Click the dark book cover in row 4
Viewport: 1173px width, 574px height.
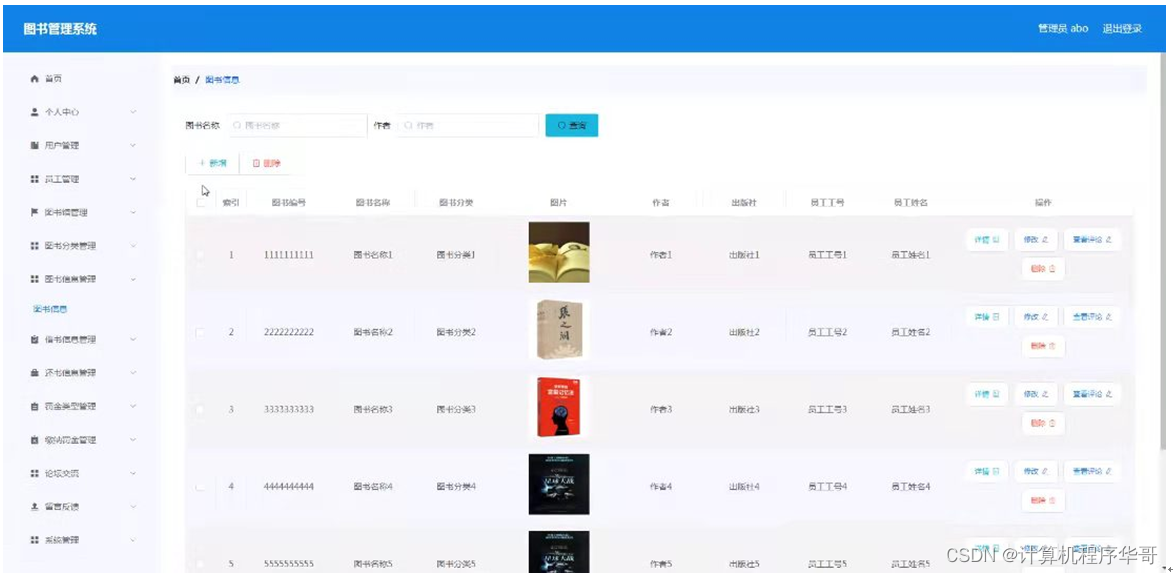(x=559, y=484)
